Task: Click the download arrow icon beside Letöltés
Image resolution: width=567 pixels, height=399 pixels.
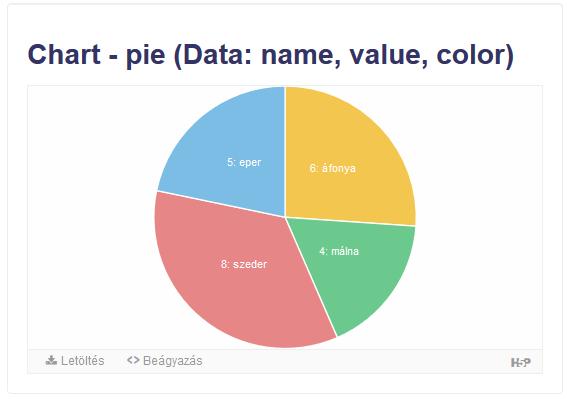Action: click(x=51, y=360)
